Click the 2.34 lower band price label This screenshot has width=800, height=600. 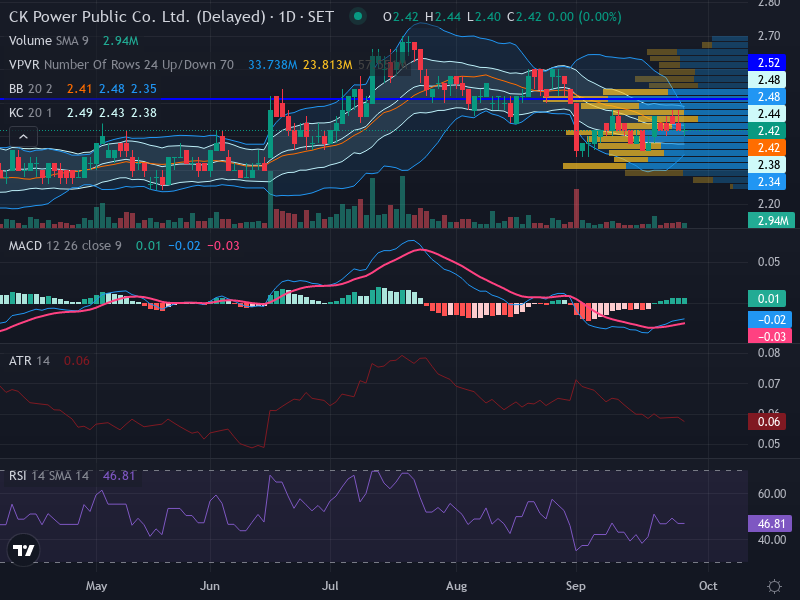(768, 182)
